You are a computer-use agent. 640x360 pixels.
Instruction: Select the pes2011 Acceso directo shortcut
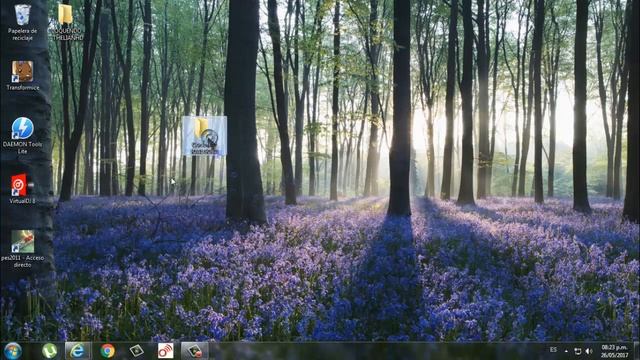pos(22,249)
